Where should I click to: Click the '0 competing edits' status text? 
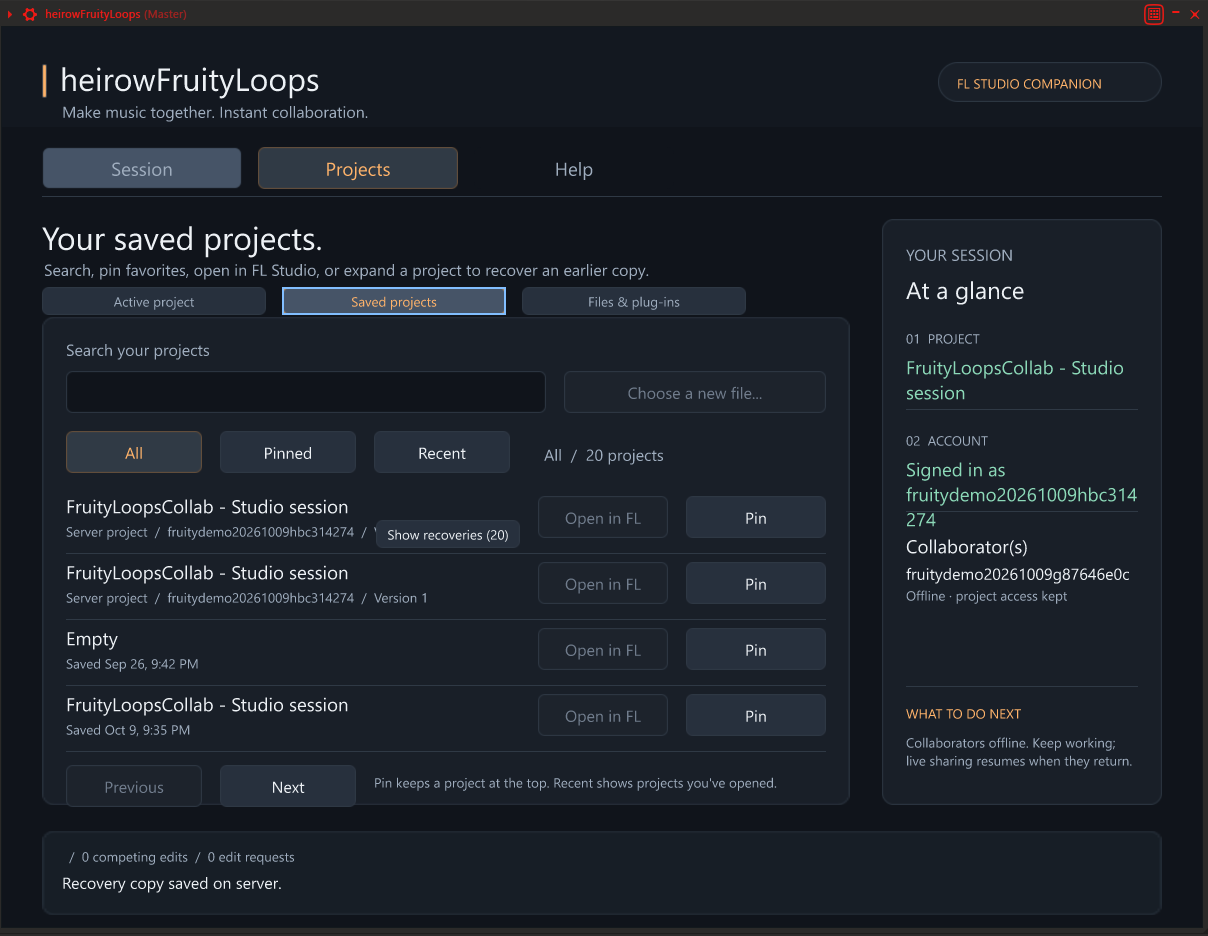[135, 857]
